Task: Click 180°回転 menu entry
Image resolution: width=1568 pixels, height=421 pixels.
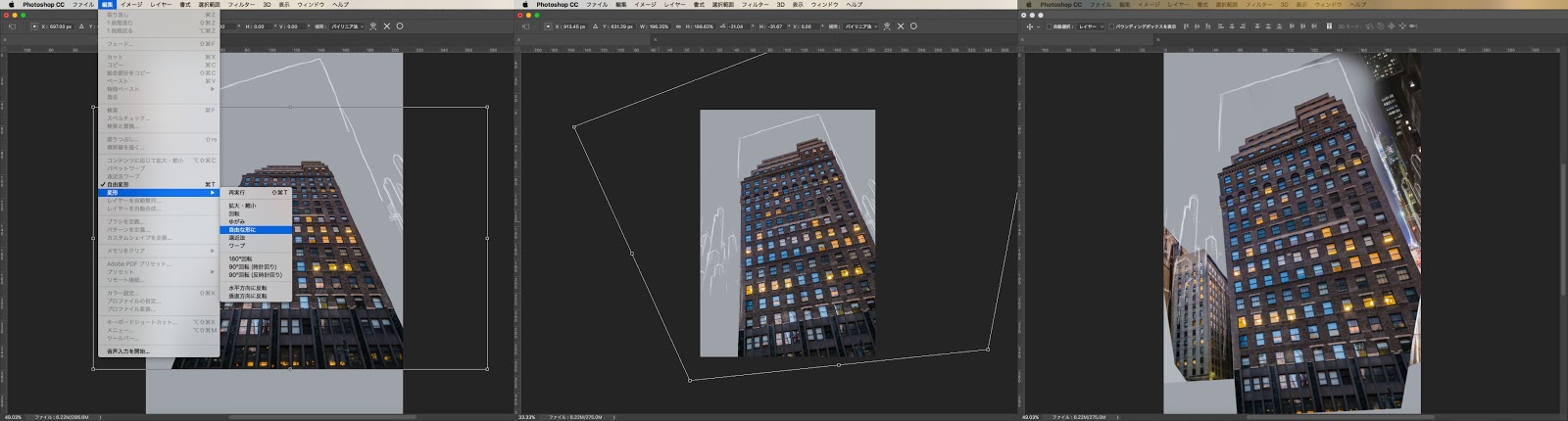Action: (240, 258)
